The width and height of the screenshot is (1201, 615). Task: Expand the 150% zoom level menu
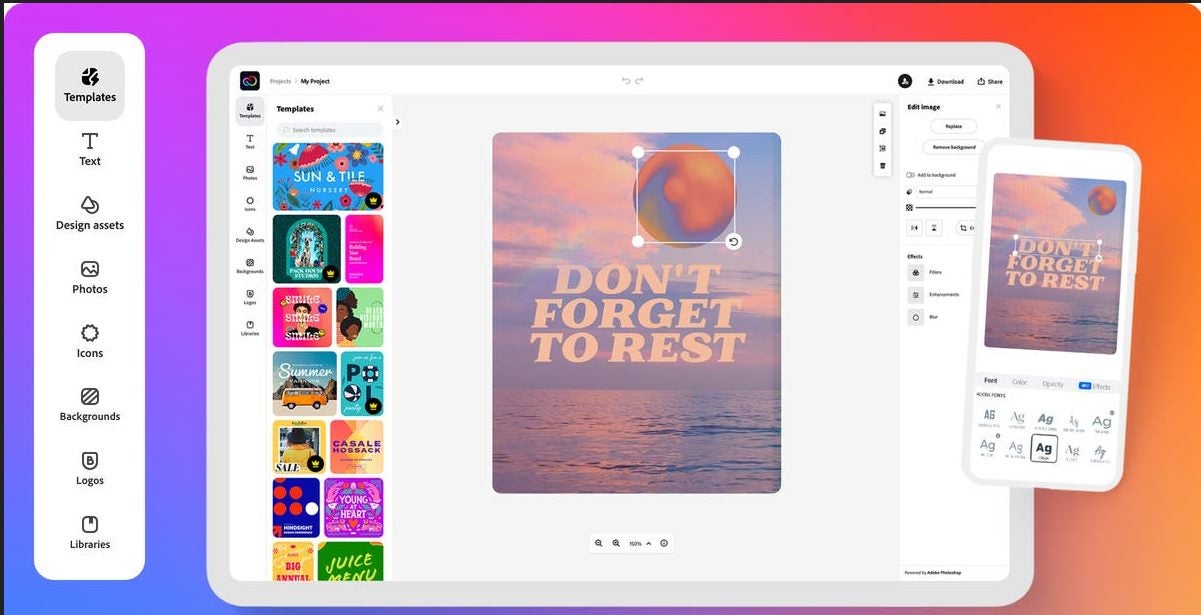640,543
